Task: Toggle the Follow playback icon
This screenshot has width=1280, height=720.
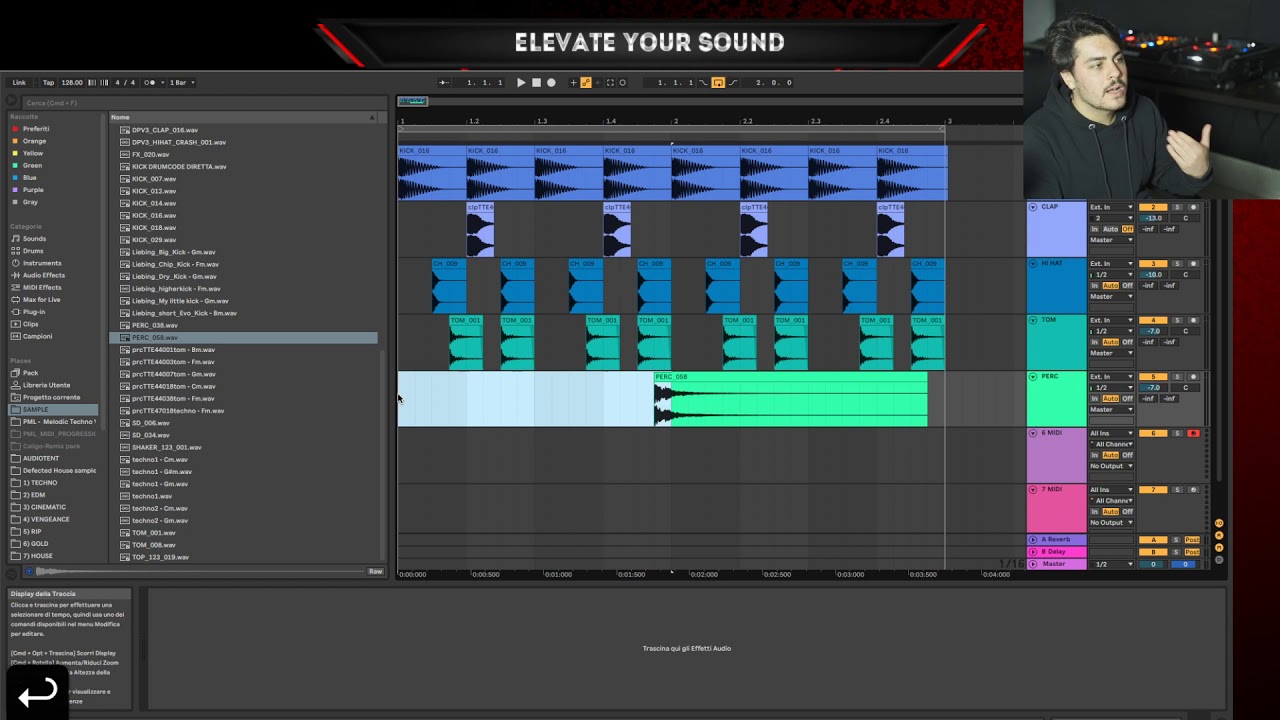Action: pyautogui.click(x=442, y=82)
